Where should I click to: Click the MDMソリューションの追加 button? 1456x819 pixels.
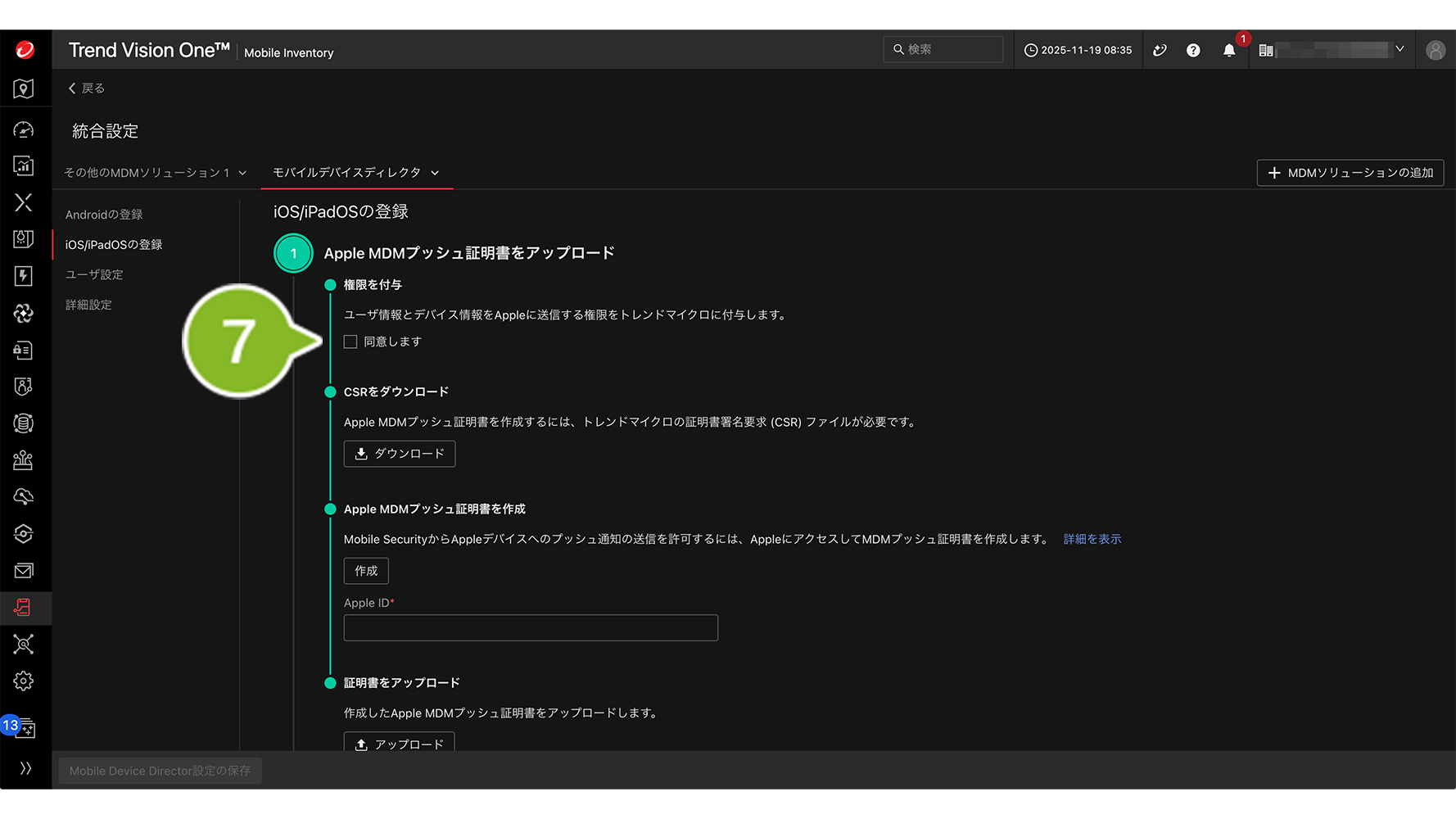[1350, 173]
